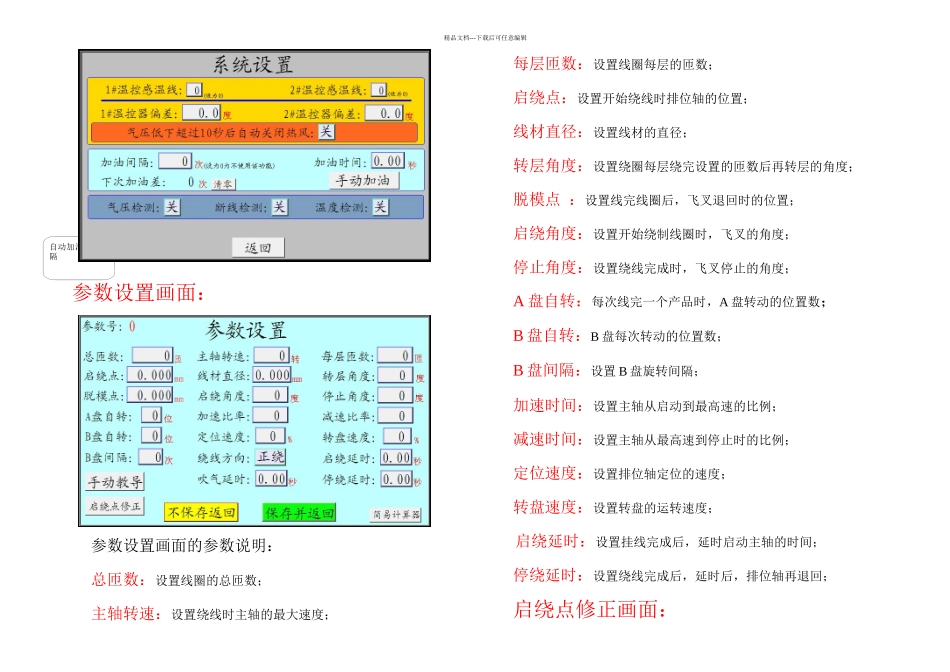Click the 手动教导 button
This screenshot has height=672, width=950.
pyautogui.click(x=115, y=482)
